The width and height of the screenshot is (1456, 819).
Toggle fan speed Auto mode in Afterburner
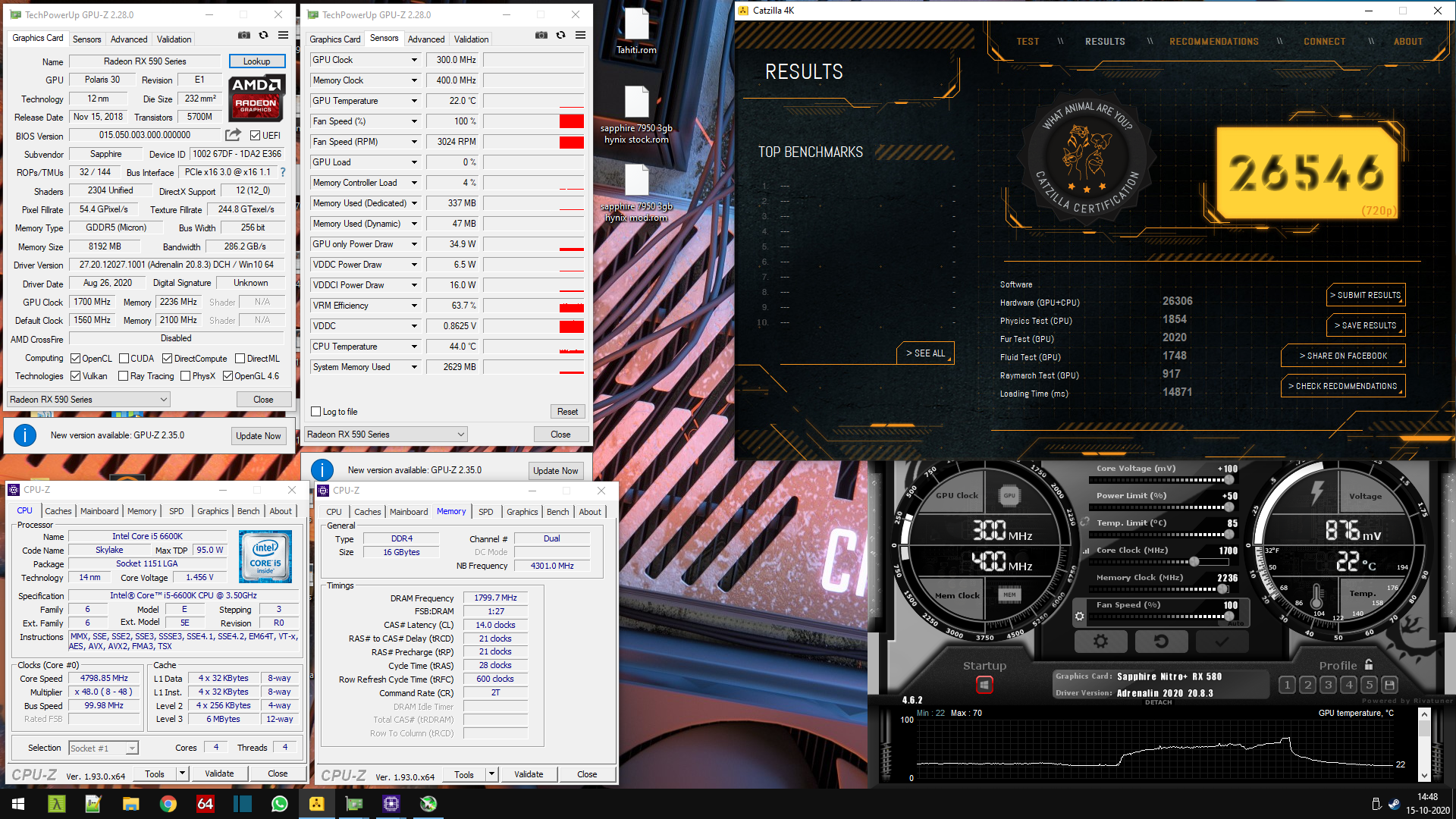[1236, 623]
